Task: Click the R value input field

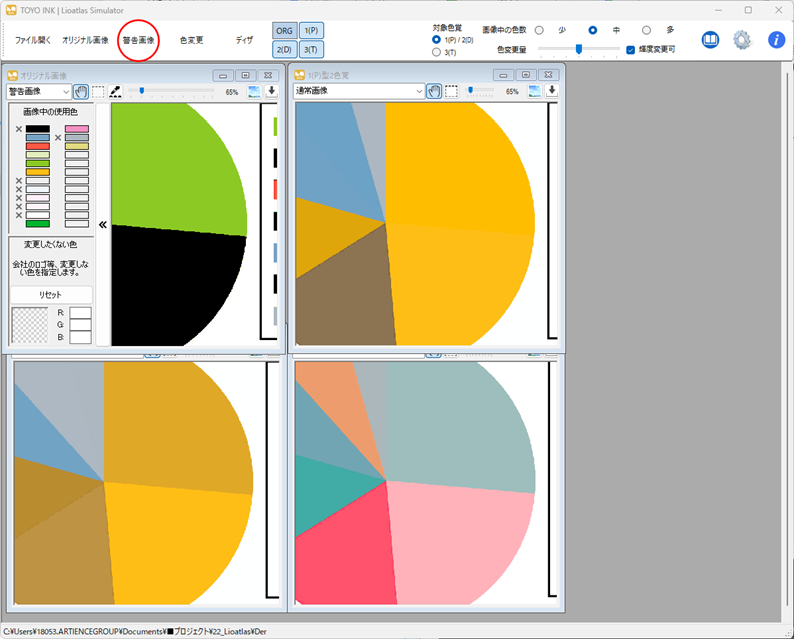Action: 80,313
